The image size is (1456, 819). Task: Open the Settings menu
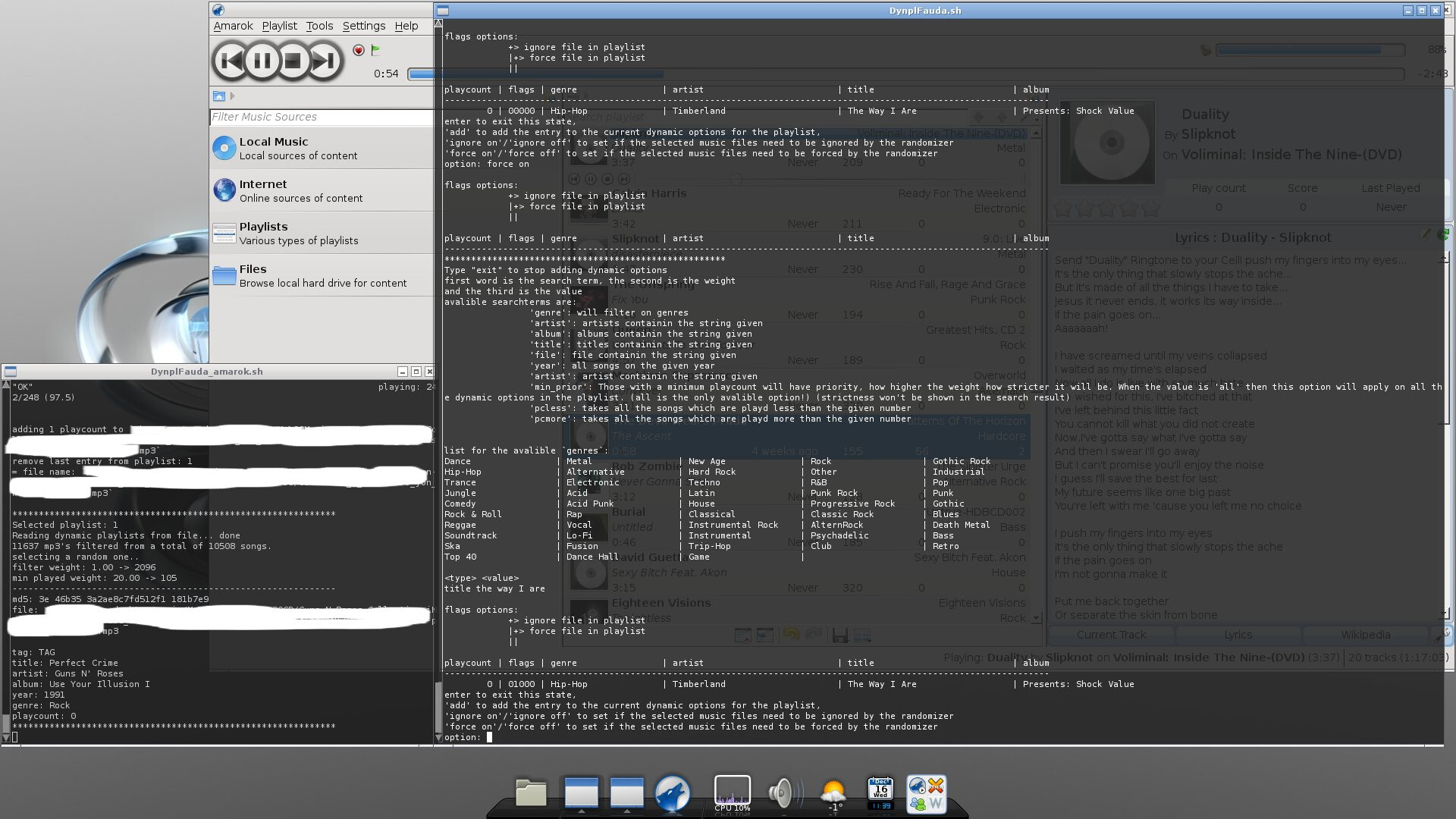click(x=363, y=26)
